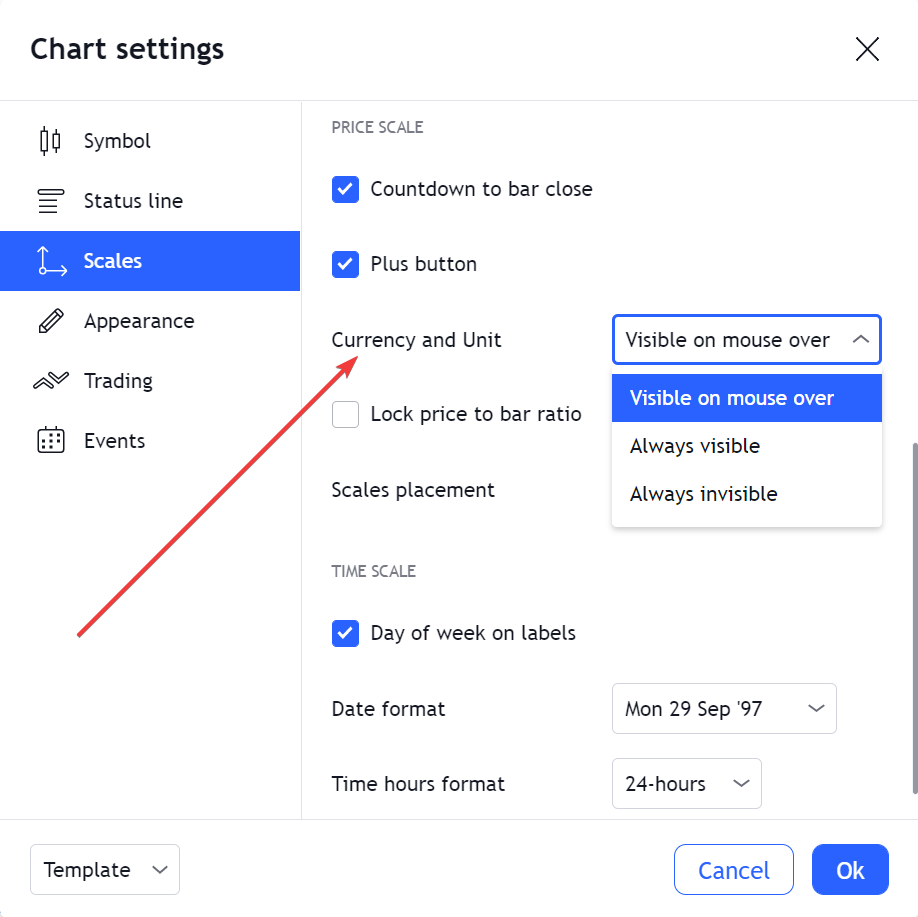This screenshot has width=918, height=917.
Task: Uncheck the Plus button option
Action: coord(345,264)
